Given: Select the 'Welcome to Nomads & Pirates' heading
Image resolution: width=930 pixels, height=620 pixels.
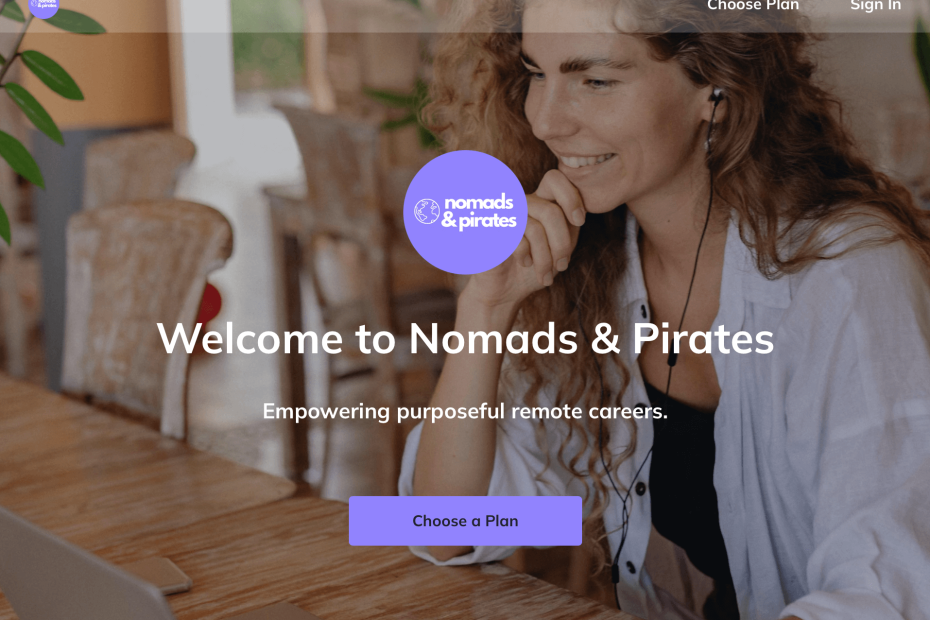Looking at the screenshot, I should point(465,339).
